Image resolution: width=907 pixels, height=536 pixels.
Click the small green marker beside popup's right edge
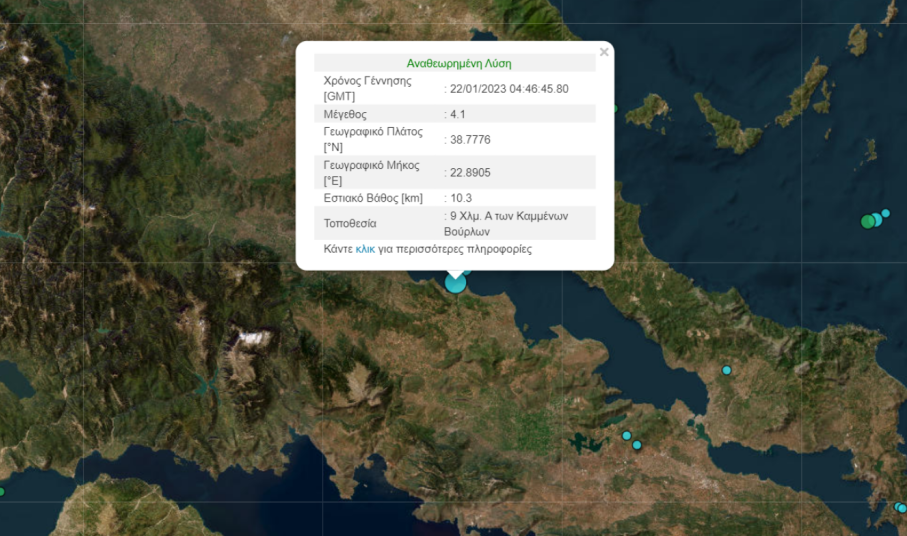tap(614, 108)
